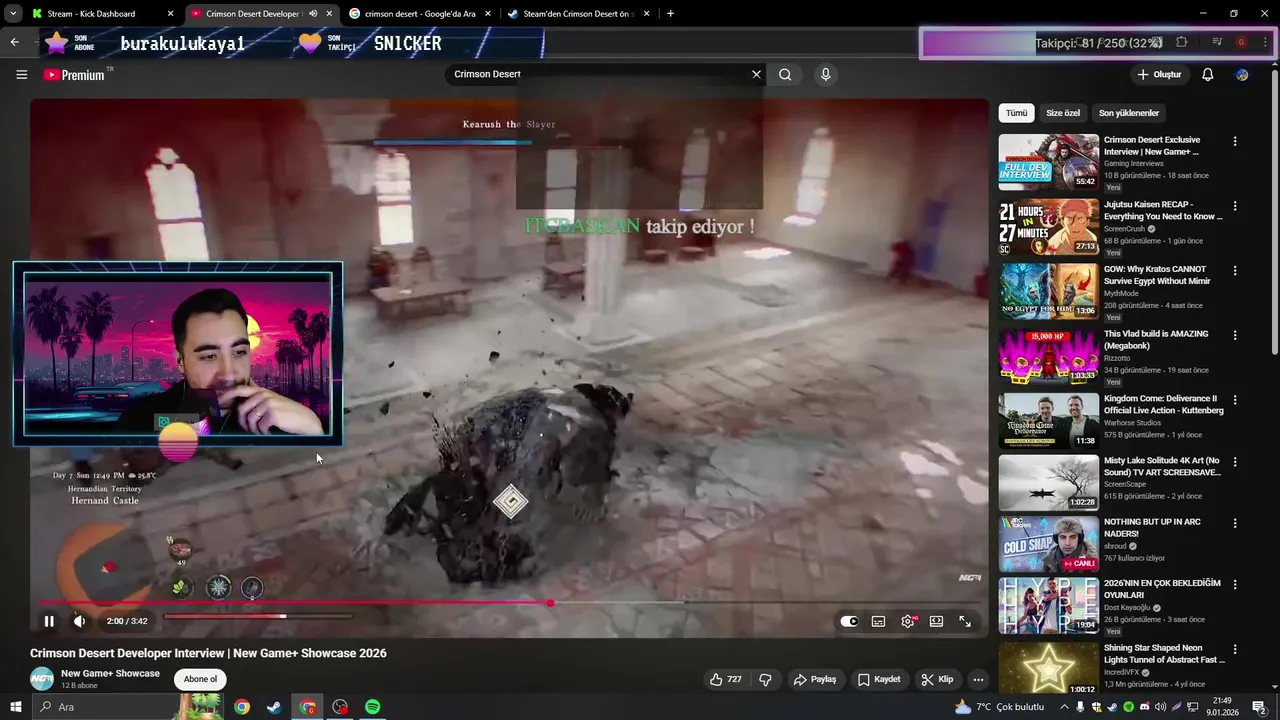Open Shining Star Shaped Neon Lights thumbnail
The width and height of the screenshot is (1280, 720).
[x=1048, y=668]
